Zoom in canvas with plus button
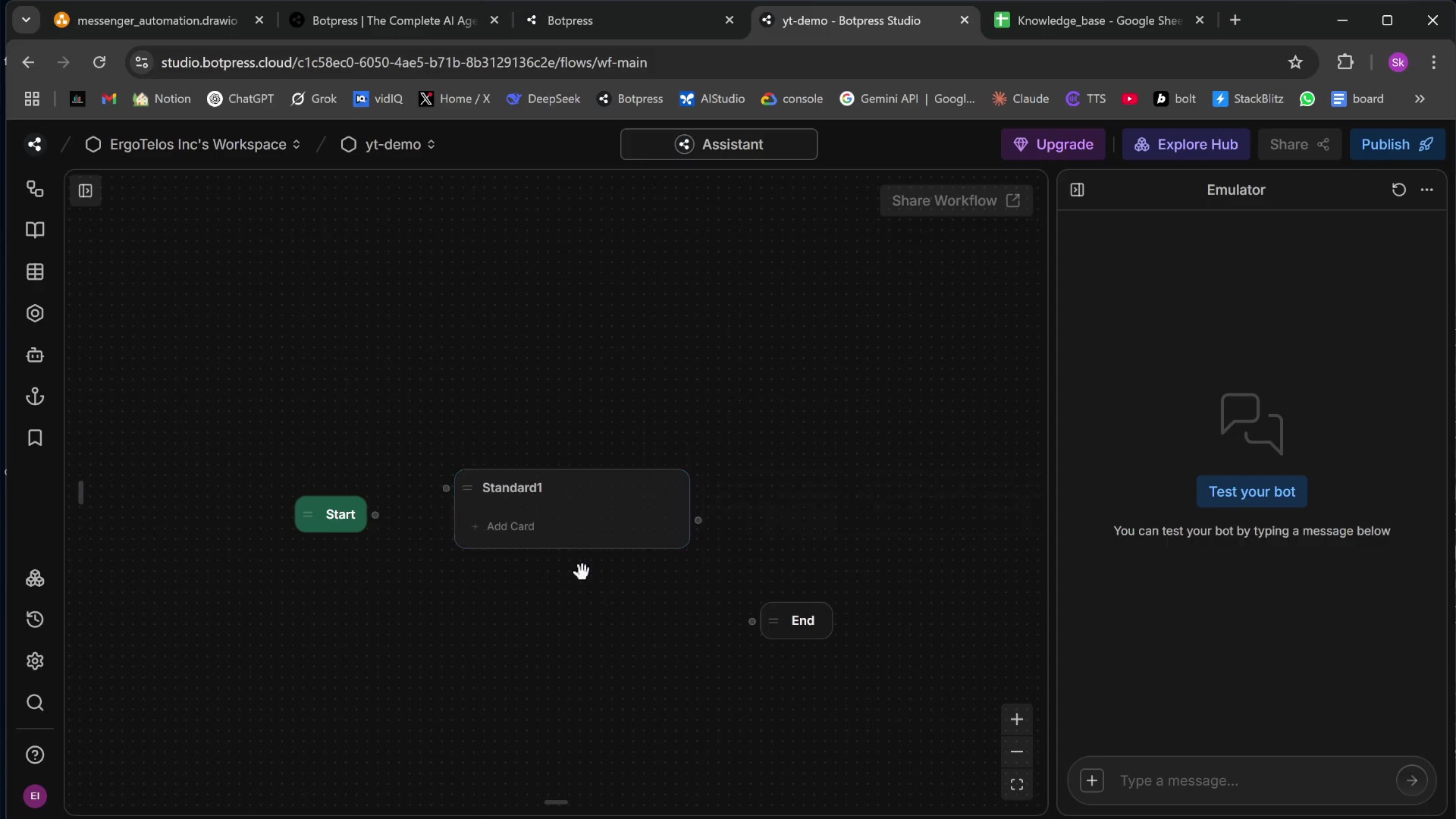The width and height of the screenshot is (1456, 819). tap(1017, 720)
